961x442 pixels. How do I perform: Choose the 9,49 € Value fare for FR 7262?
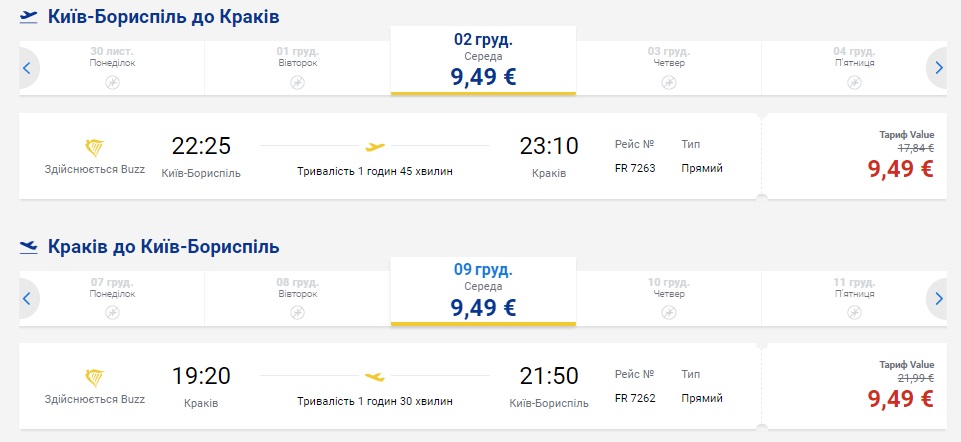899,397
